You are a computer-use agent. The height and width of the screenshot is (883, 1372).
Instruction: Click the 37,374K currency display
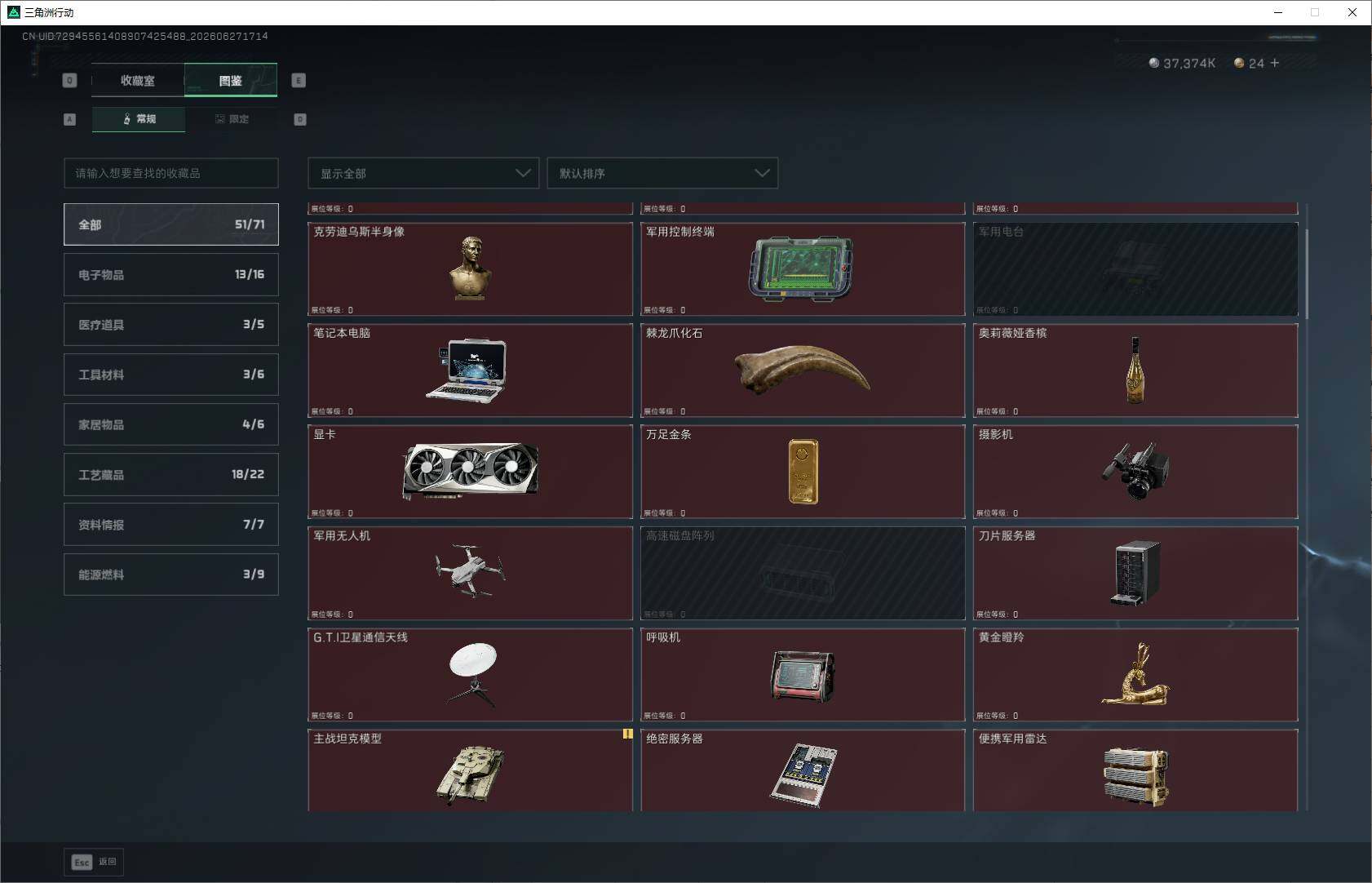point(1182,63)
